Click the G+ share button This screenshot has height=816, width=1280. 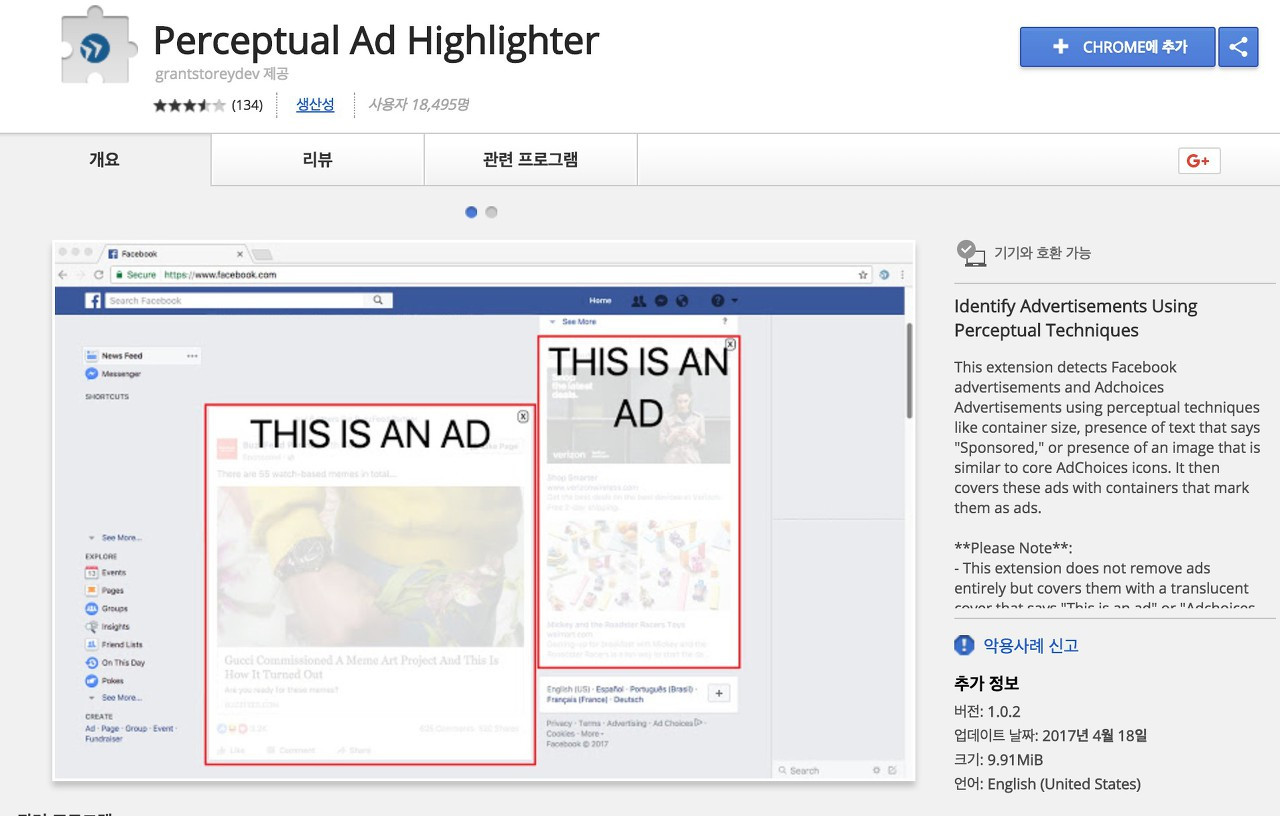[x=1199, y=161]
